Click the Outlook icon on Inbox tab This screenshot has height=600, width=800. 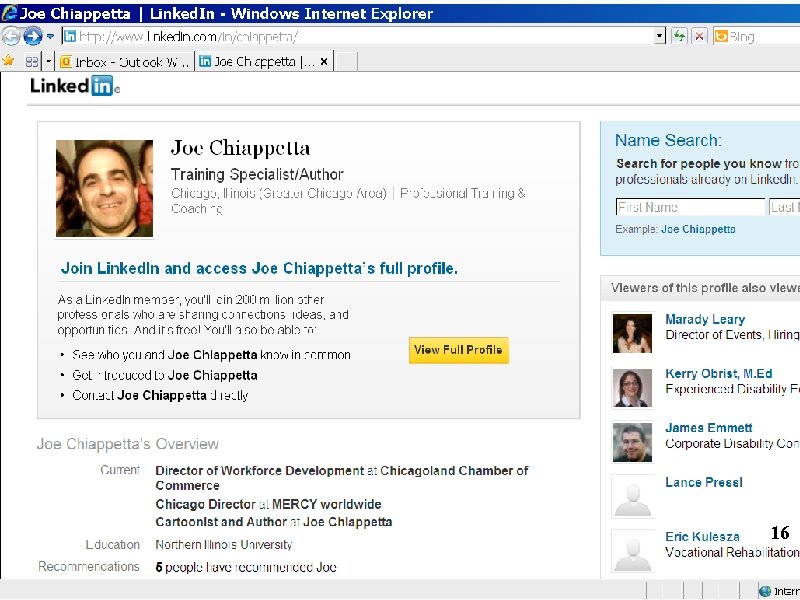tap(66, 62)
